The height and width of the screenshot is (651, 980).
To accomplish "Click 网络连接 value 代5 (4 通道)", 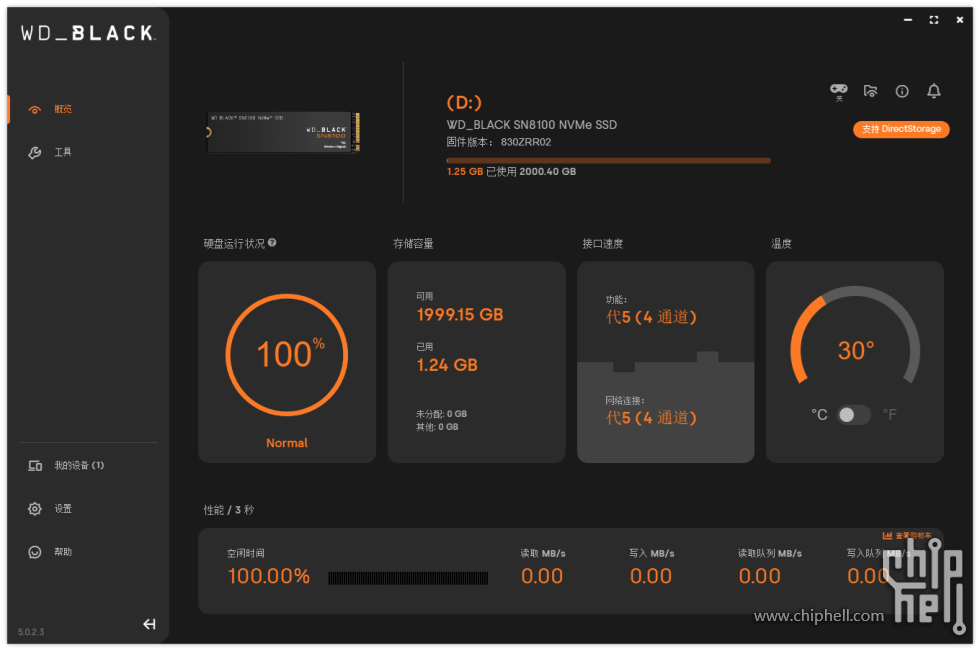I will (x=651, y=418).
